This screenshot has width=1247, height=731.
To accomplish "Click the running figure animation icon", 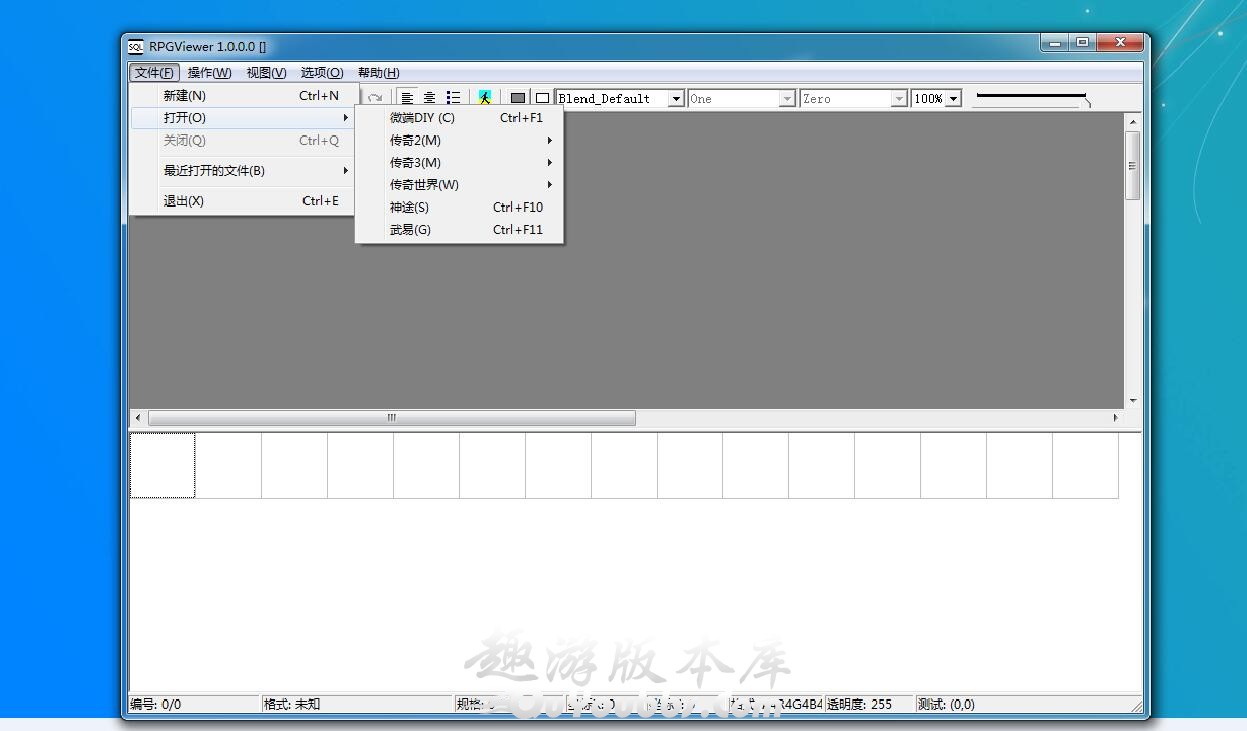I will (x=485, y=98).
